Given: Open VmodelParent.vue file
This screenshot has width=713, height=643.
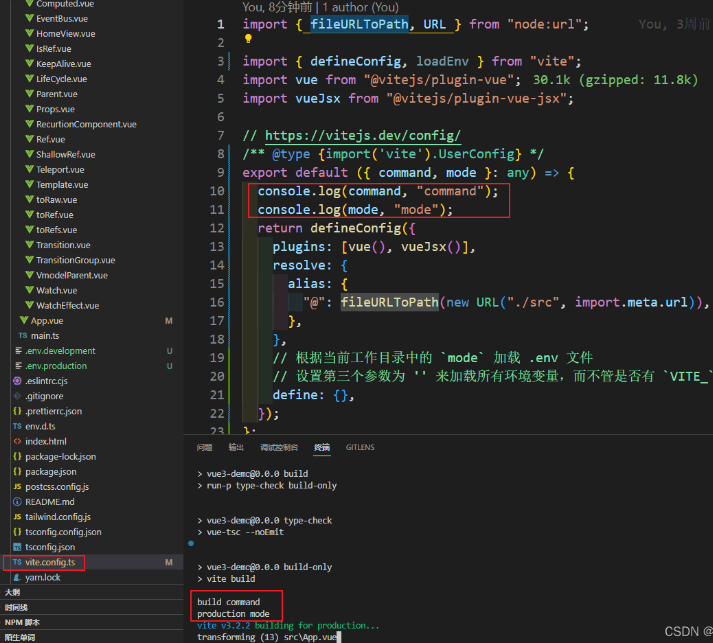Looking at the screenshot, I should [x=72, y=275].
